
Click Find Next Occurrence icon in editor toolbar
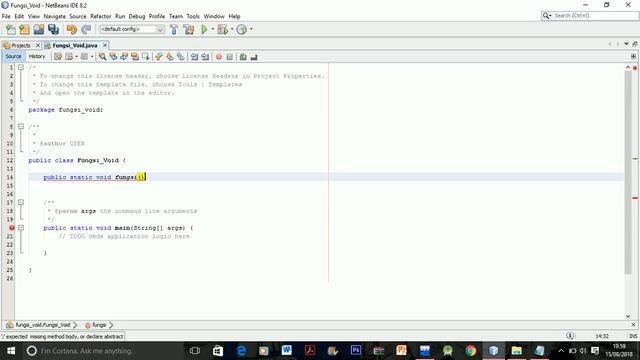(124, 57)
